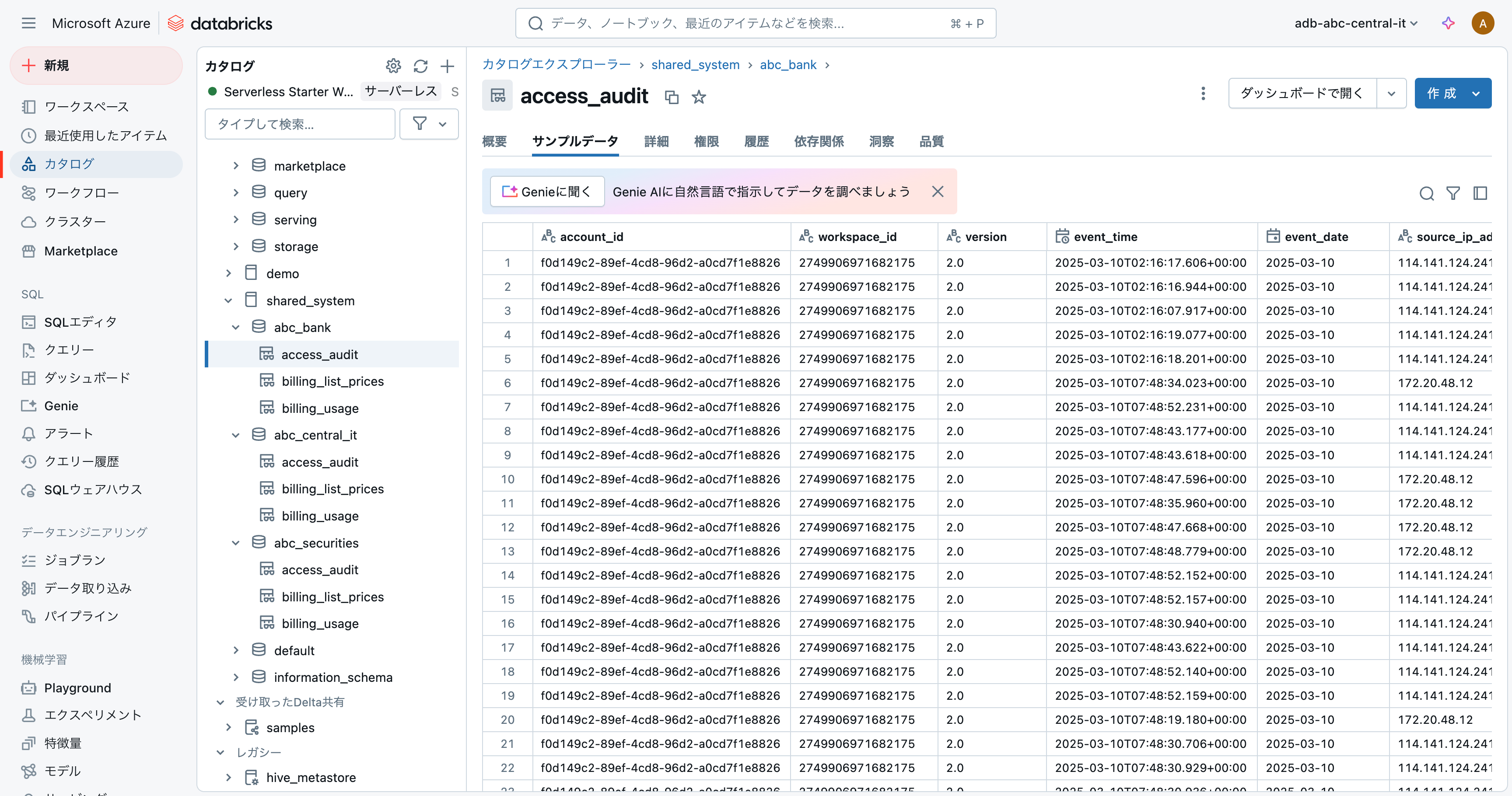Switch to the 依存関係 tab

819,141
